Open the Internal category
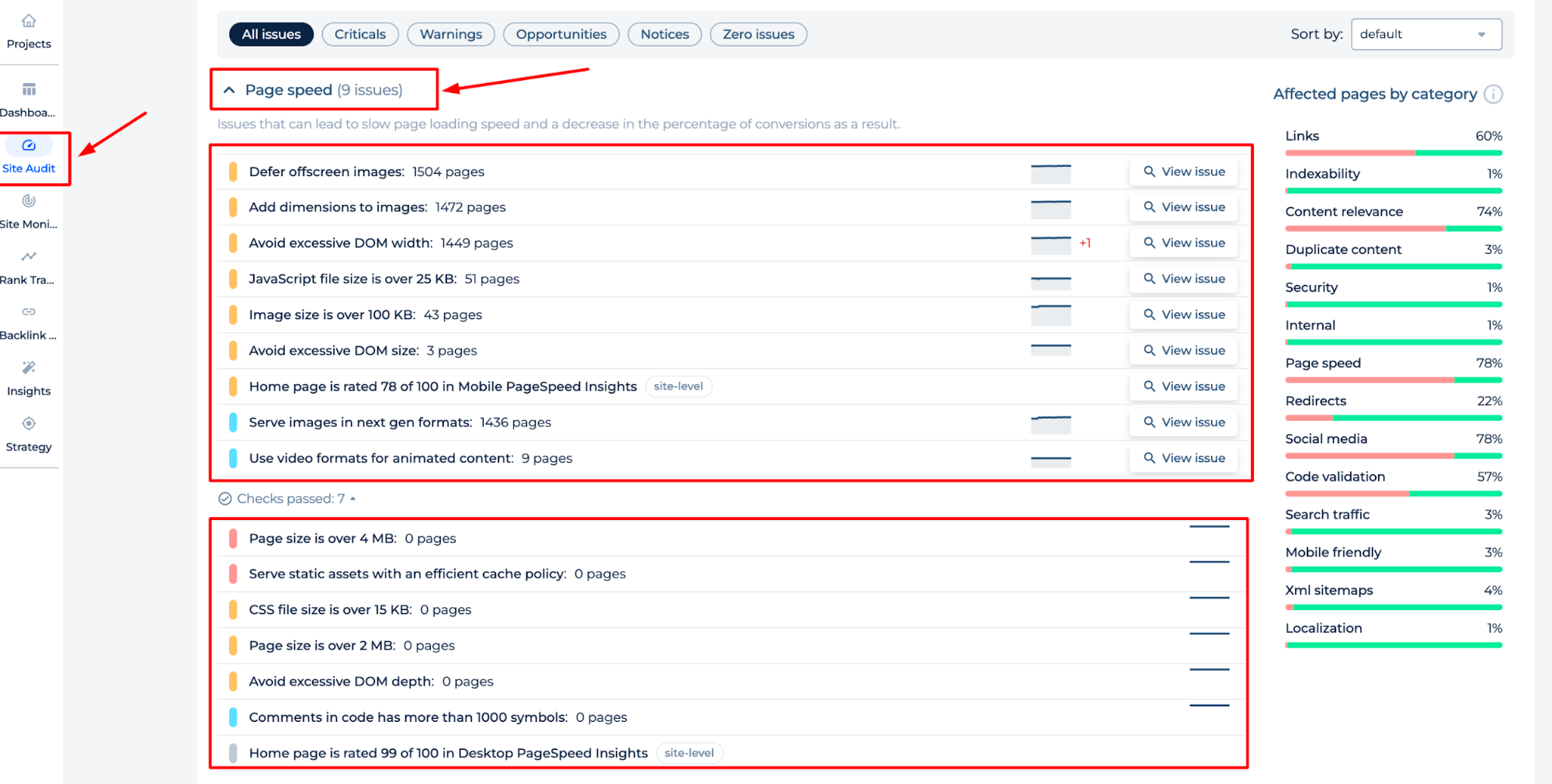The height and width of the screenshot is (784, 1552). click(1310, 325)
